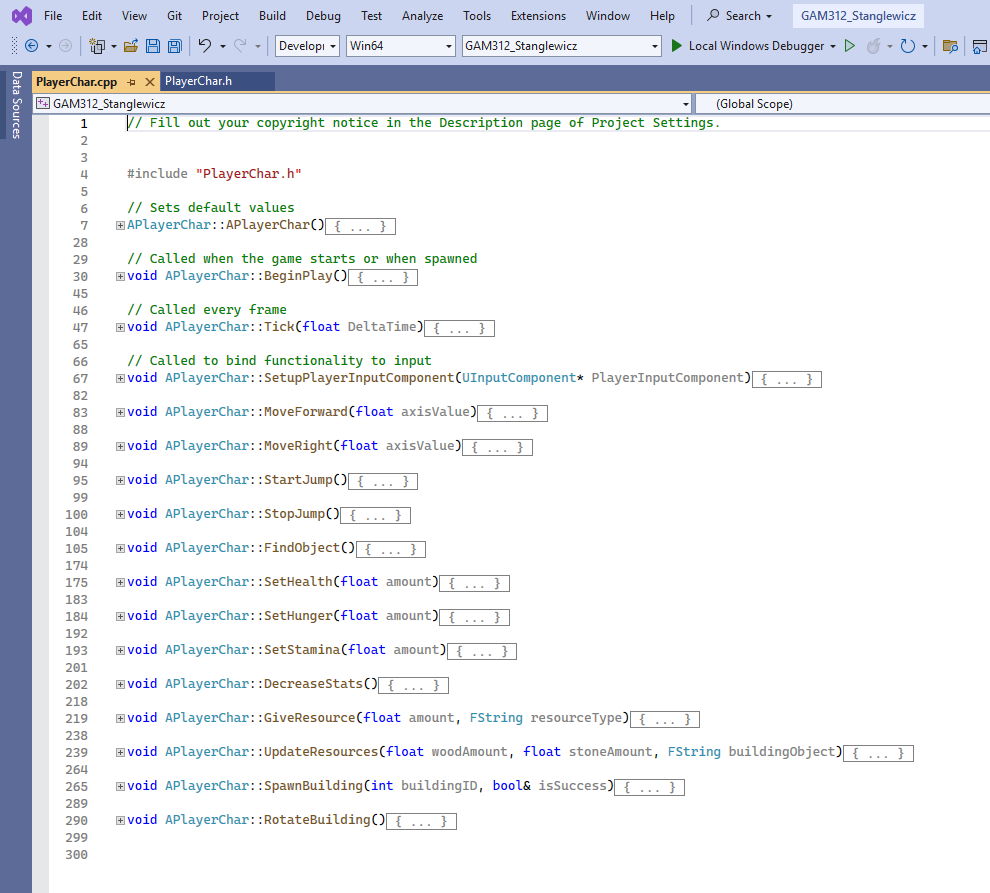Click the Visual Studio logo icon
This screenshot has height=893, width=990.
(22, 15)
